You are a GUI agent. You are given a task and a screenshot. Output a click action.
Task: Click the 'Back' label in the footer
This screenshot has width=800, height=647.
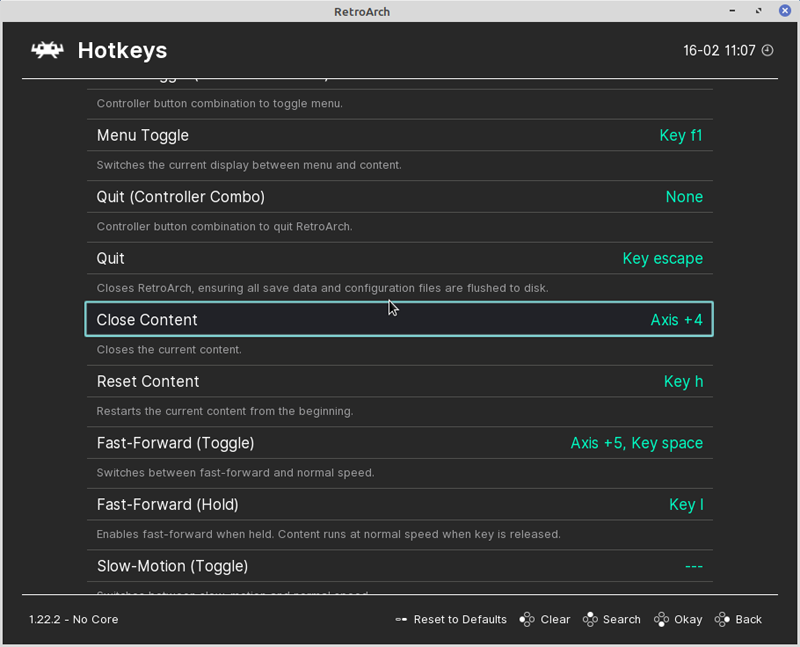748,619
